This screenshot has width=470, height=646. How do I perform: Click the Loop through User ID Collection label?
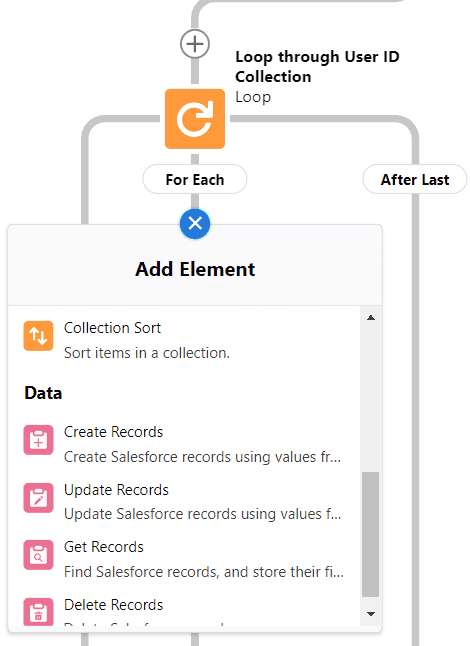tap(317, 66)
